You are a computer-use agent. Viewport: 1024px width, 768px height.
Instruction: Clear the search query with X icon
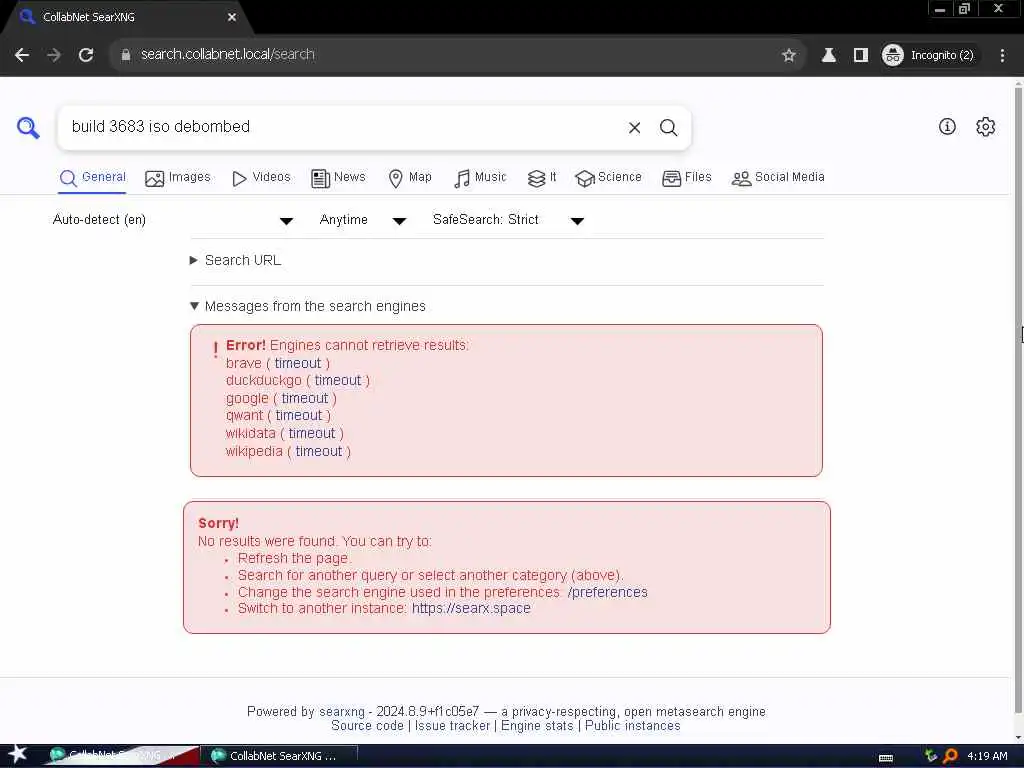click(634, 127)
